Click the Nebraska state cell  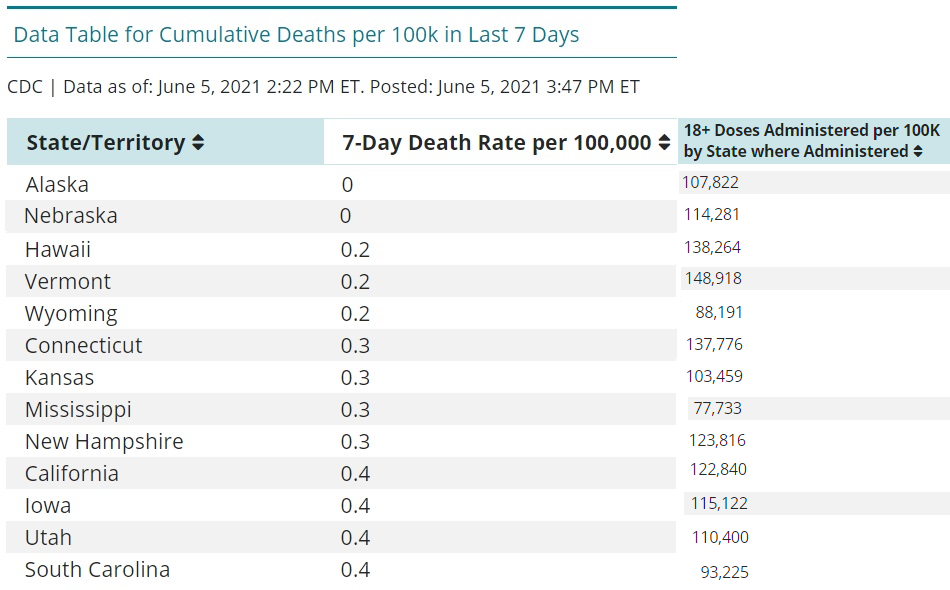point(71,216)
